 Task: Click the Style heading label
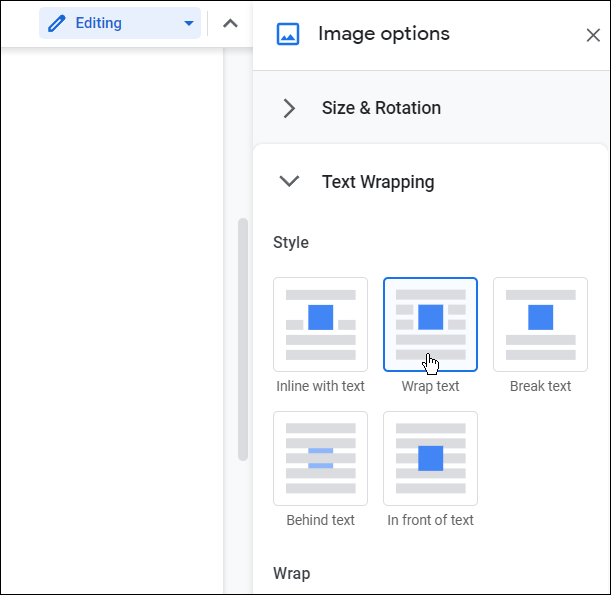(x=291, y=242)
